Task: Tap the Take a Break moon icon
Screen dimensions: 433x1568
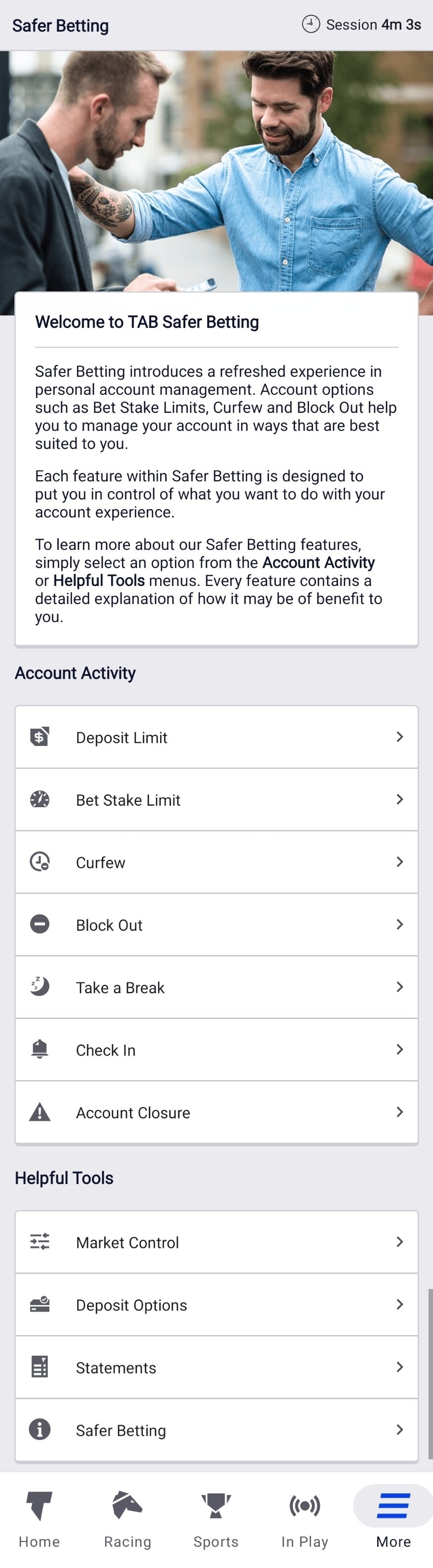Action: coord(40,986)
